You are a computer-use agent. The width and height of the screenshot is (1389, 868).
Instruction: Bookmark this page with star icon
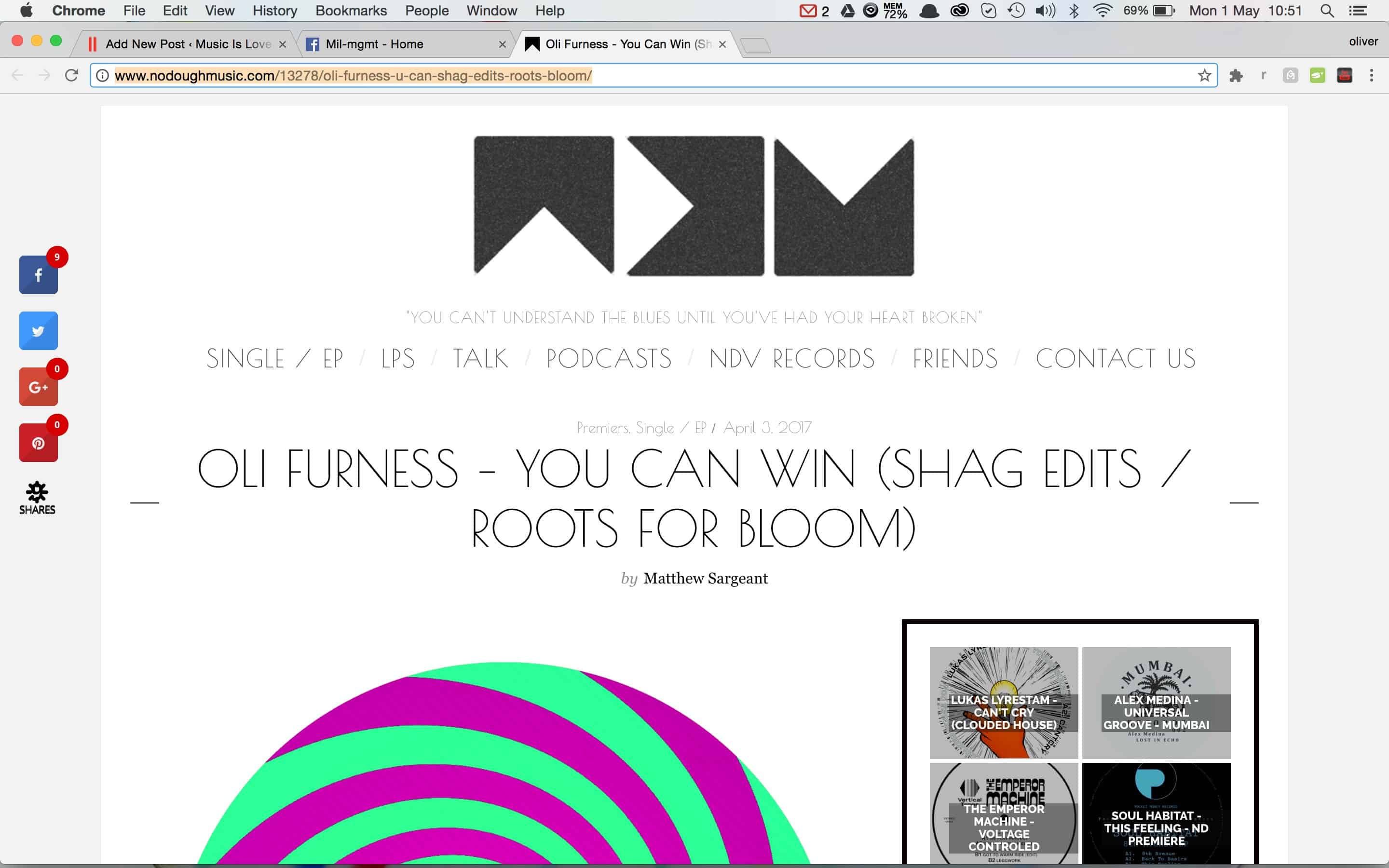click(1204, 75)
